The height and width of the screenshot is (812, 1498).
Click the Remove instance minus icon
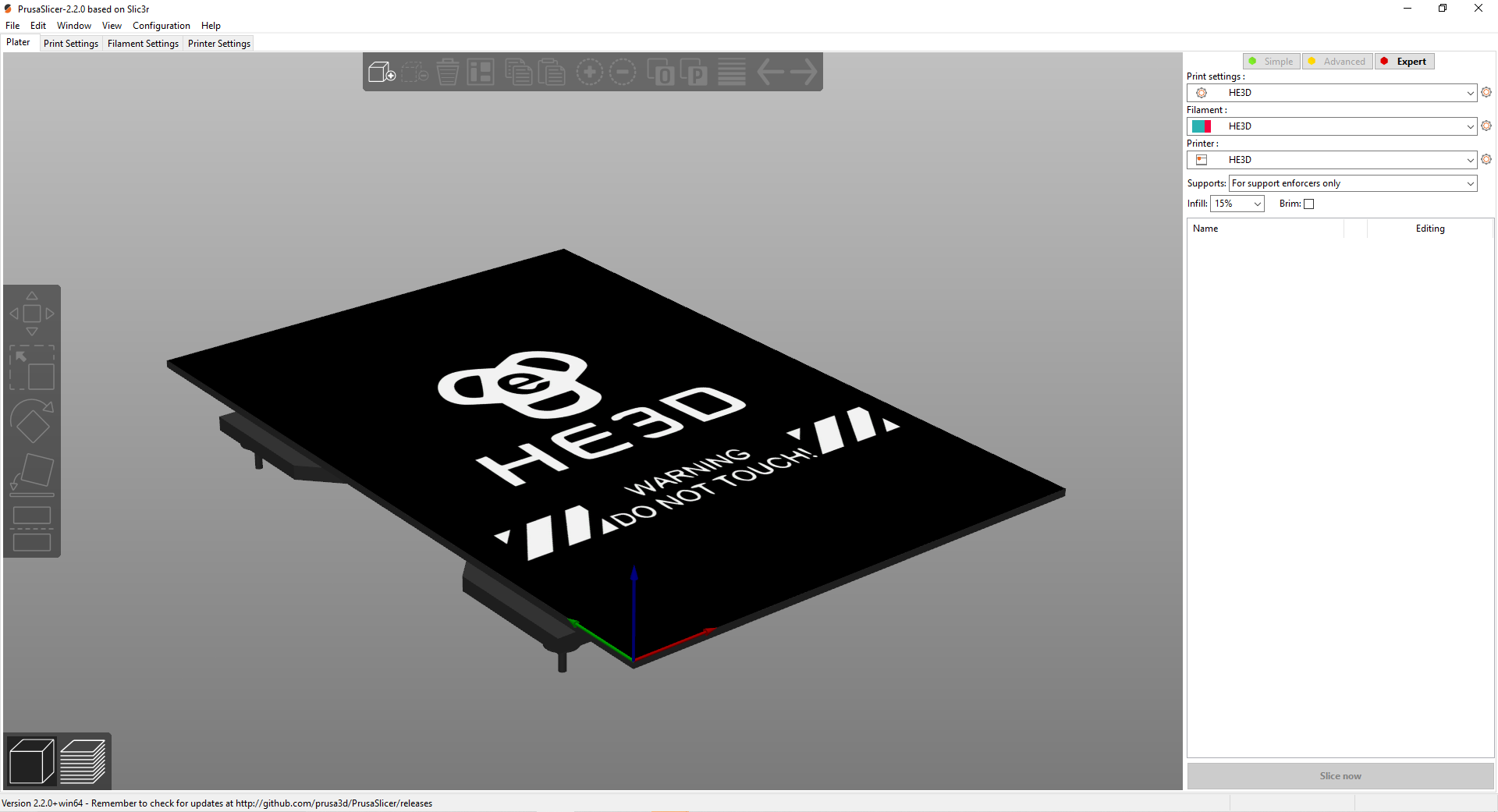click(623, 73)
